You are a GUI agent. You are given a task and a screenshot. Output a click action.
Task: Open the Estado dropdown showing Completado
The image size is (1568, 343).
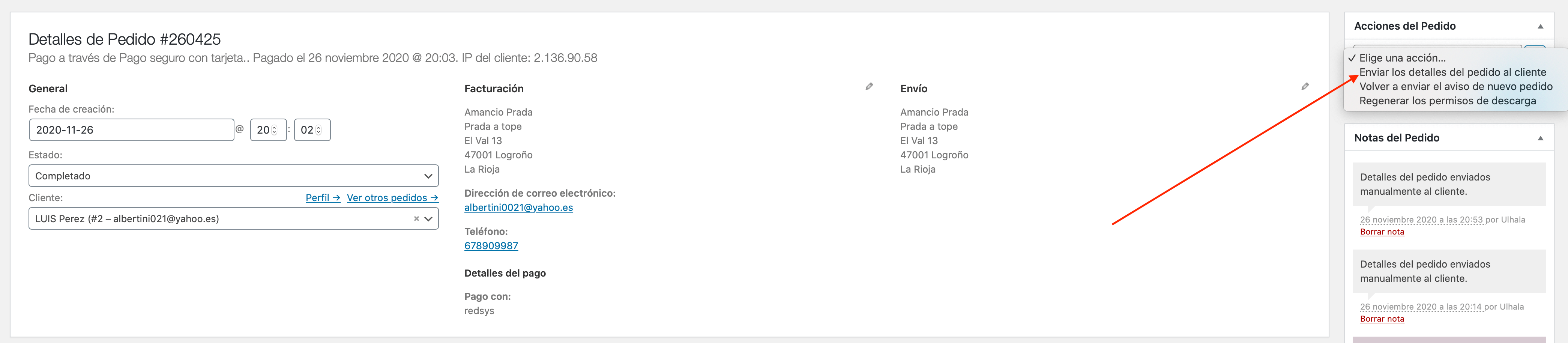[234, 176]
